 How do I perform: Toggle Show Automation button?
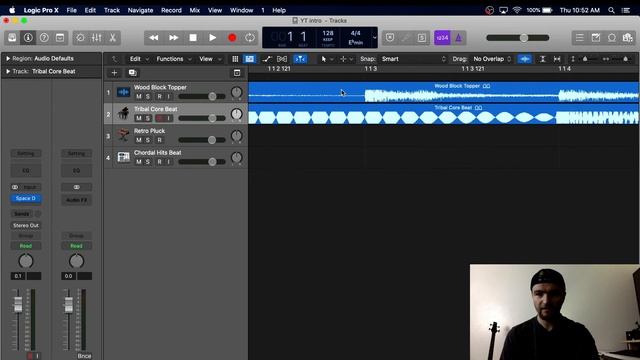point(267,59)
